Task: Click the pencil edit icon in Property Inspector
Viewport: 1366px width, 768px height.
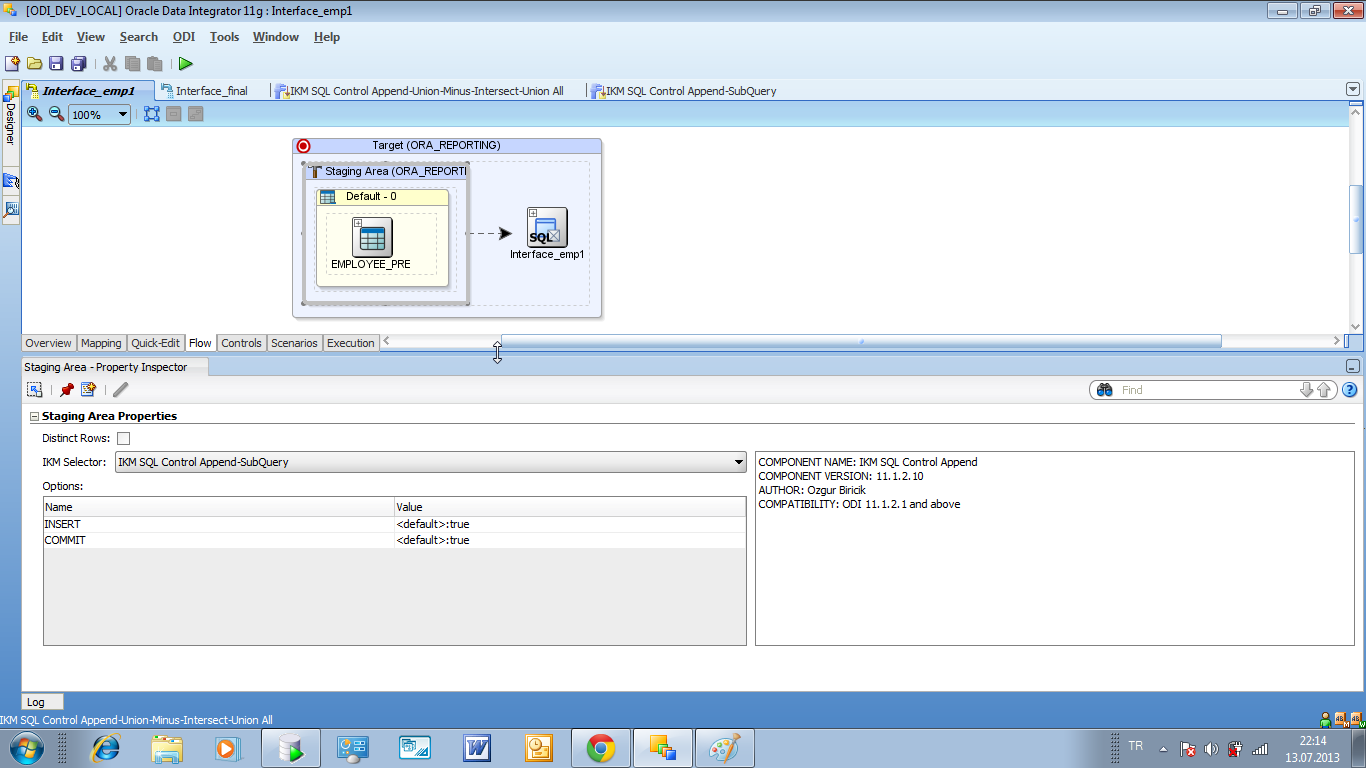Action: (121, 390)
